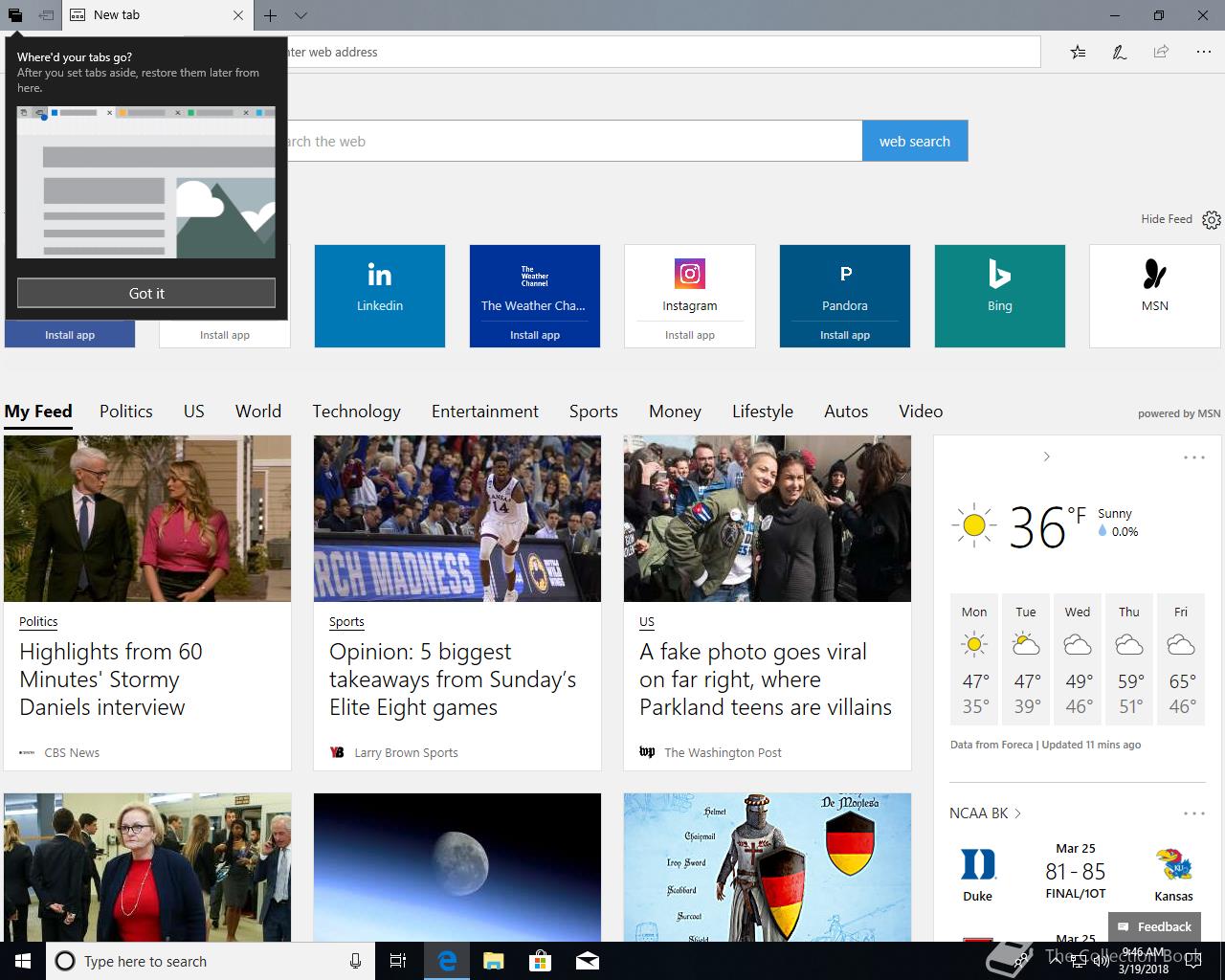This screenshot has height=980, width=1225.
Task: Switch to the US feed tab
Action: (194, 412)
